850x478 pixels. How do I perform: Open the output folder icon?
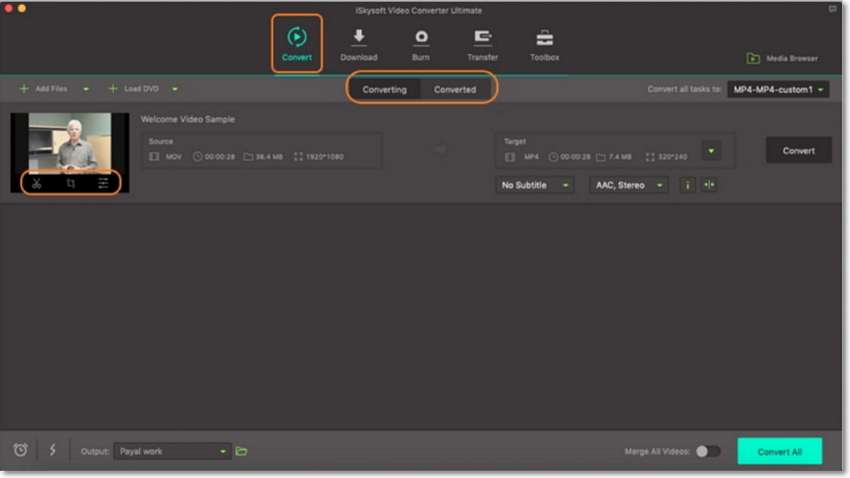(x=241, y=451)
